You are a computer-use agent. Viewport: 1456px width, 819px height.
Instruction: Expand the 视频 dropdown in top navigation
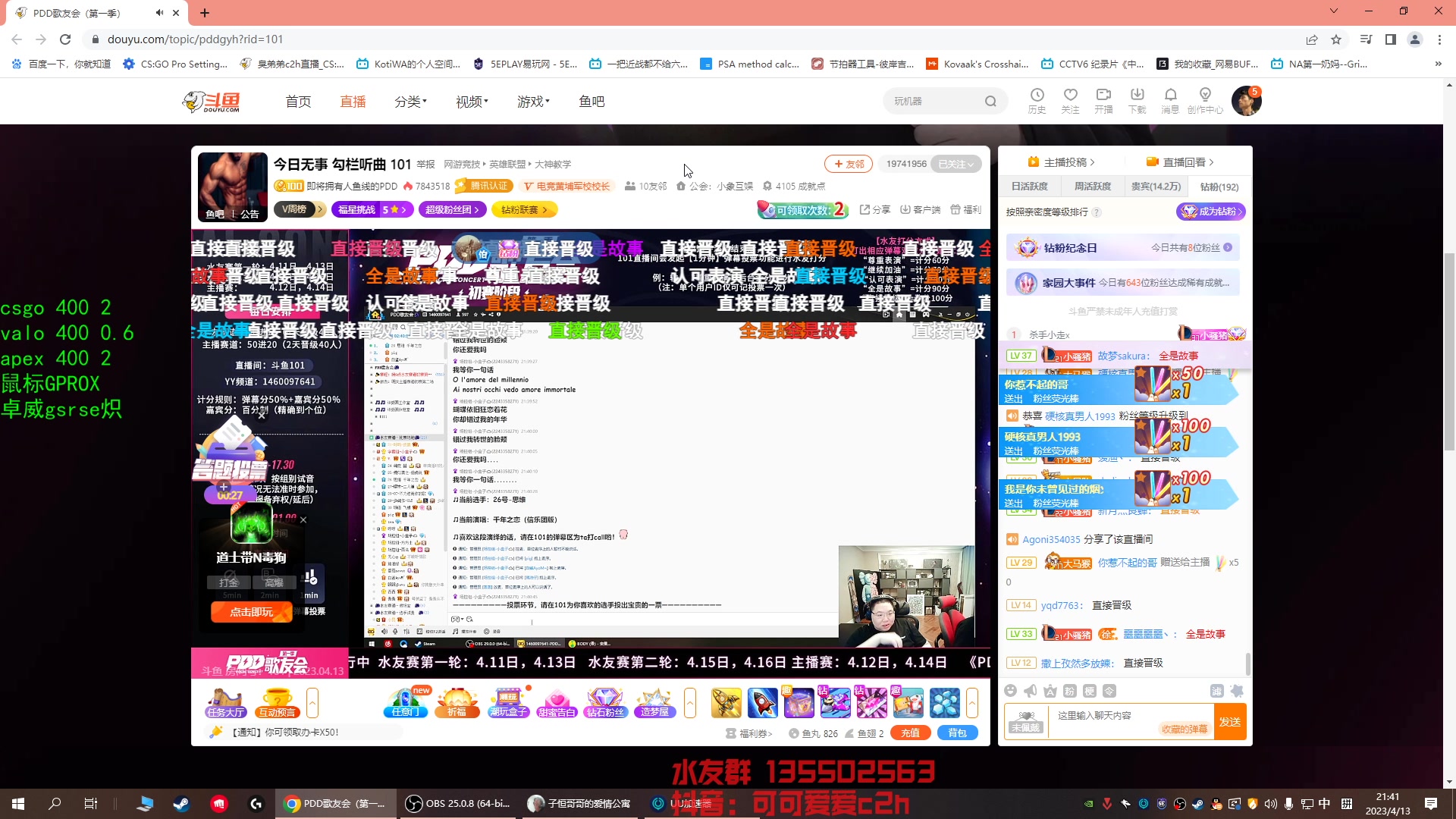tap(470, 101)
